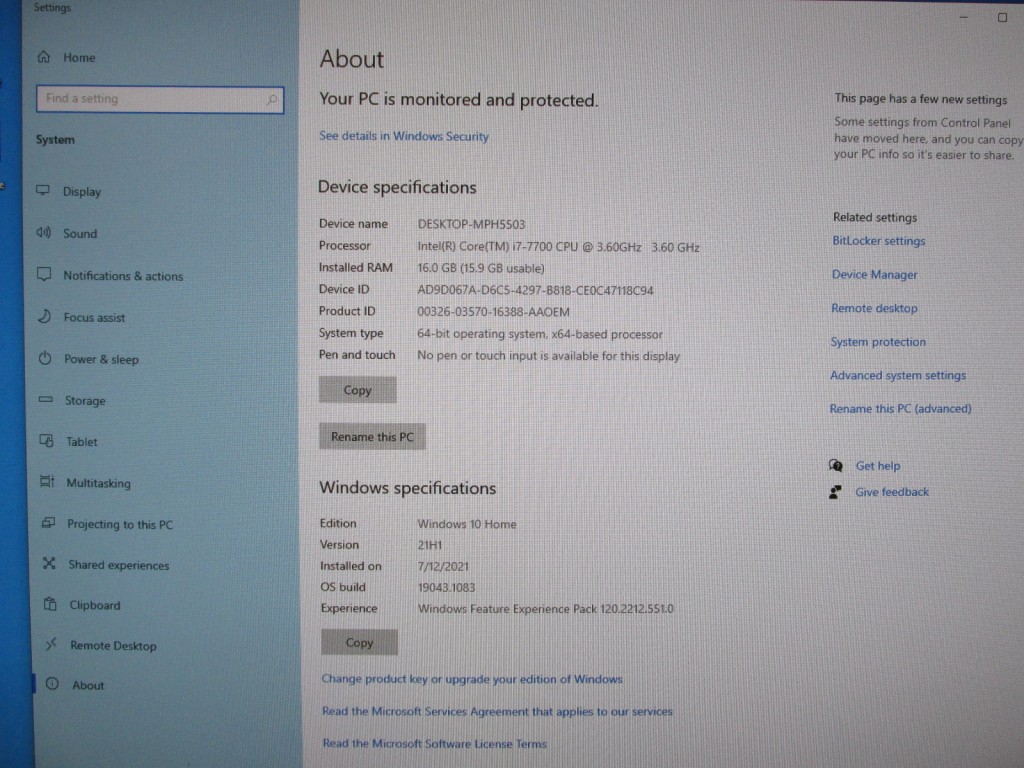Select OS build value 19043.1083
The height and width of the screenshot is (768, 1024).
pos(446,588)
